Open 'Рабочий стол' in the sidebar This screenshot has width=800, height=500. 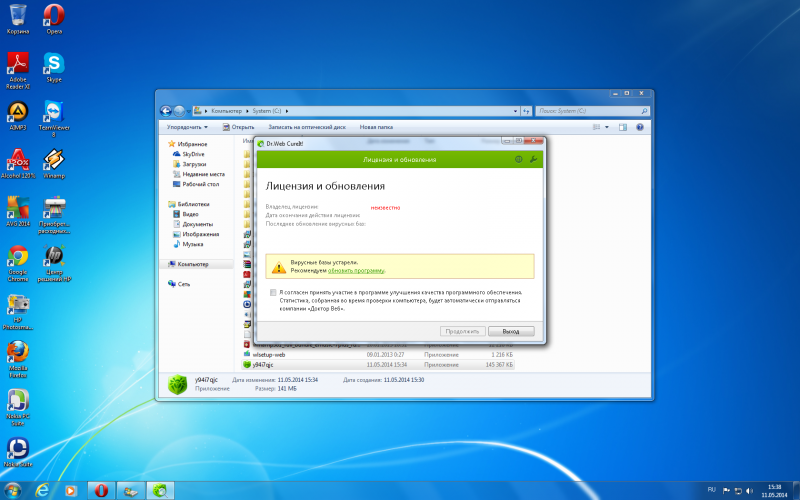coord(196,184)
